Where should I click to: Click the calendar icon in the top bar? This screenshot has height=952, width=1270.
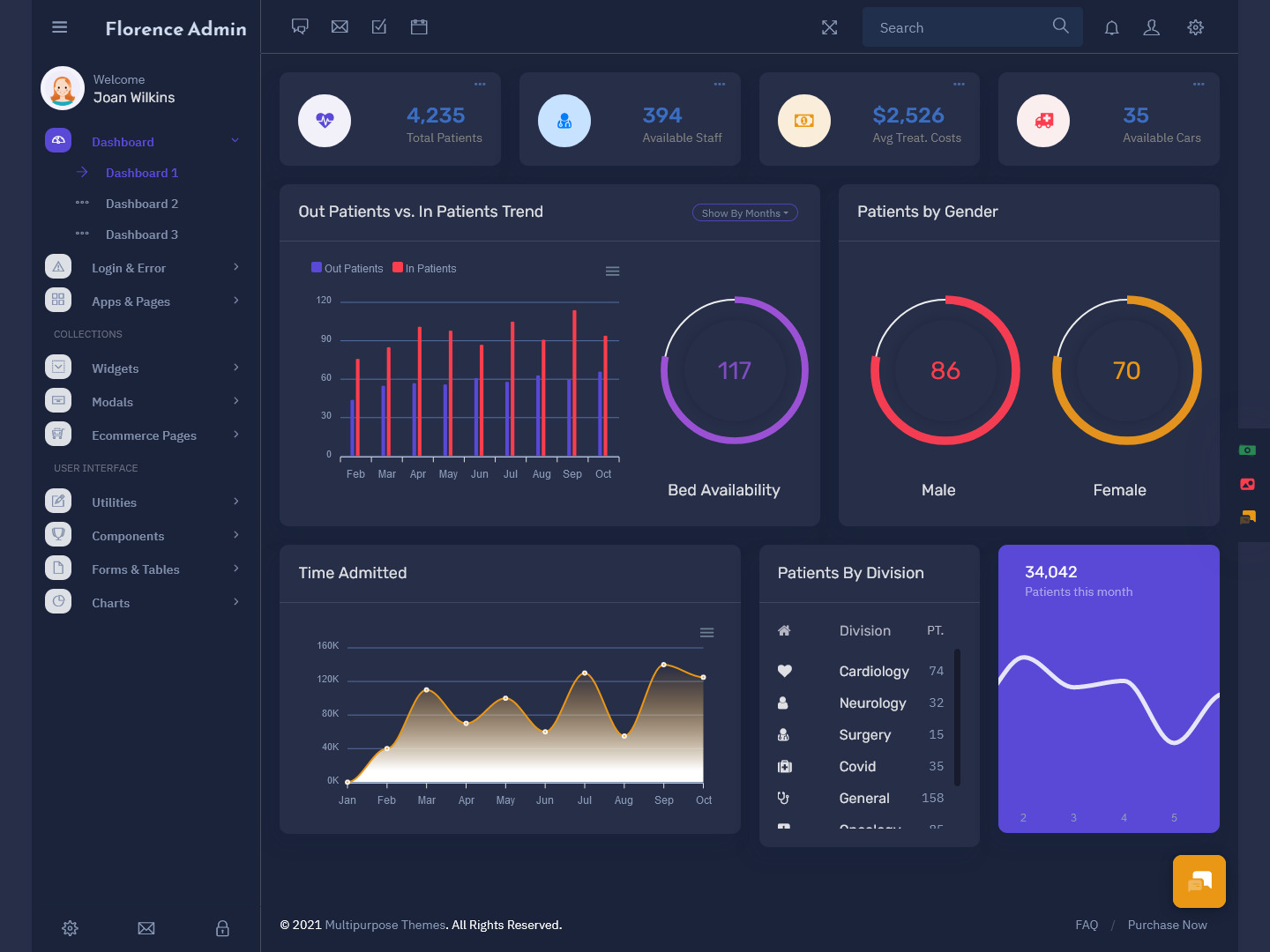[419, 26]
